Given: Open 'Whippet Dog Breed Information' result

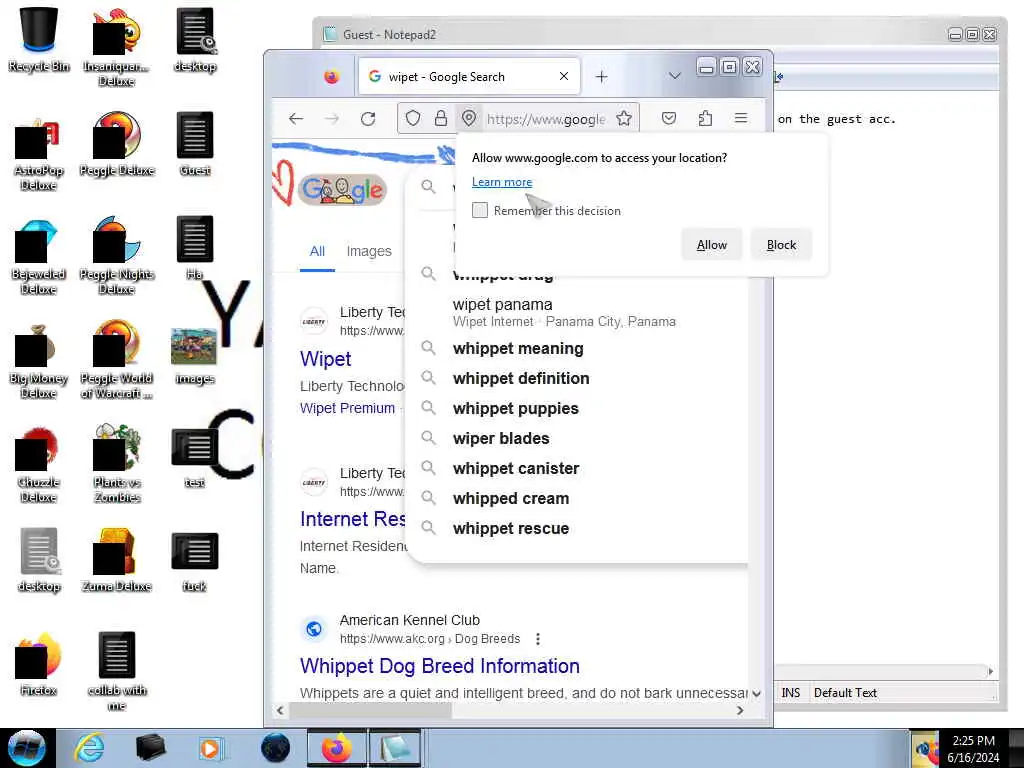Looking at the screenshot, I should tap(440, 665).
